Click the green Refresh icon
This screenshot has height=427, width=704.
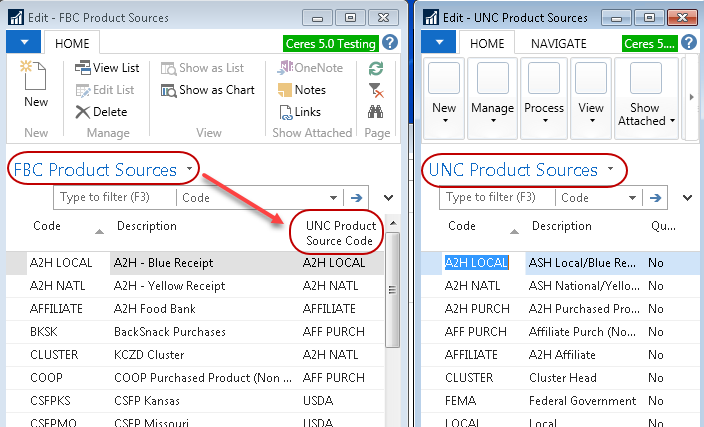pyautogui.click(x=376, y=68)
